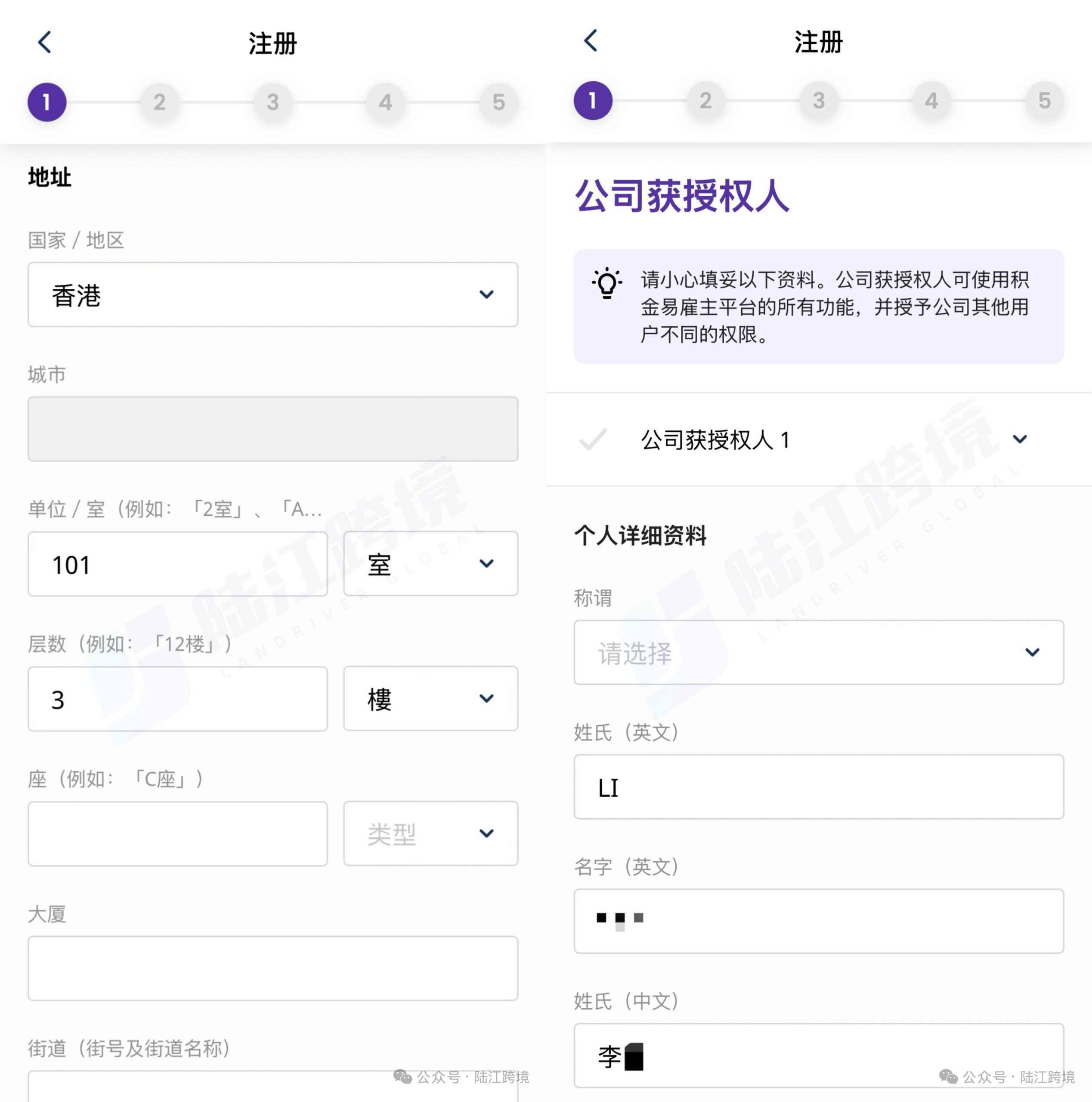Select step 4 circle on right screen
The image size is (1092, 1102).
point(931,100)
